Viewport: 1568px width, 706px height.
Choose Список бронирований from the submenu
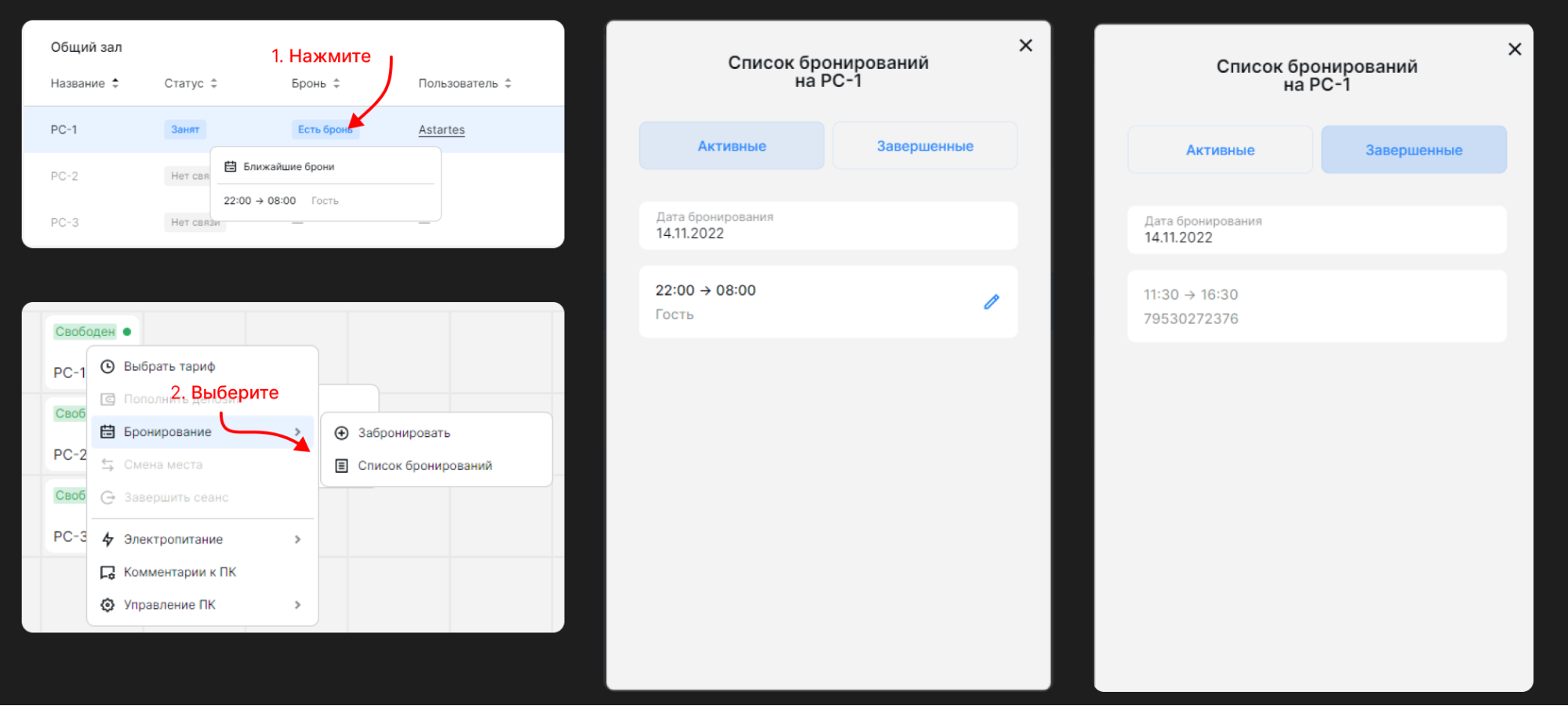point(424,466)
